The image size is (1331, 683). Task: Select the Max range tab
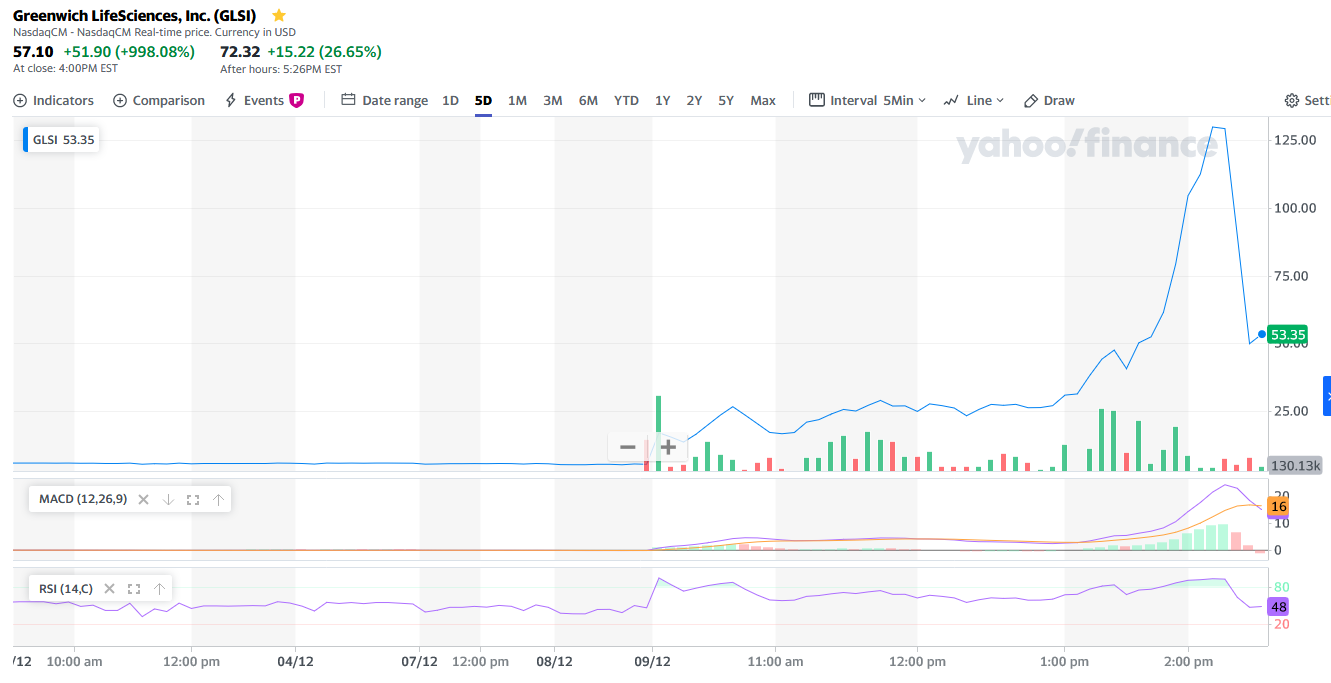tap(763, 100)
